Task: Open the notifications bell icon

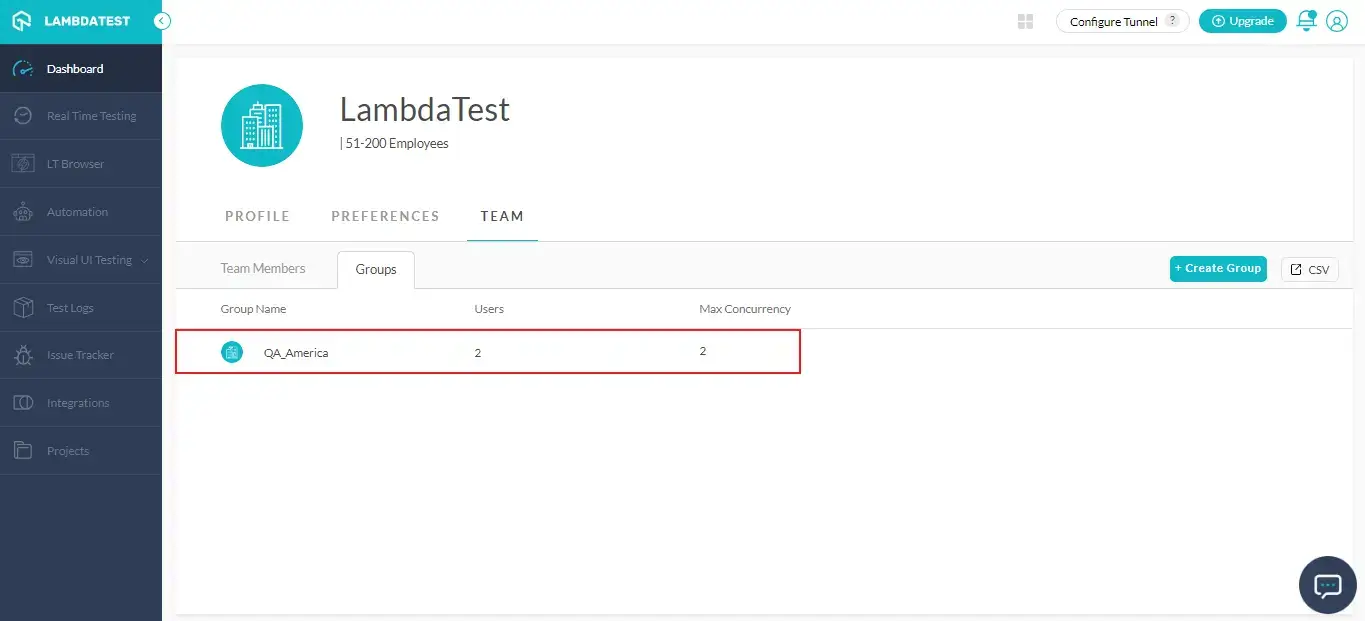Action: tap(1306, 21)
